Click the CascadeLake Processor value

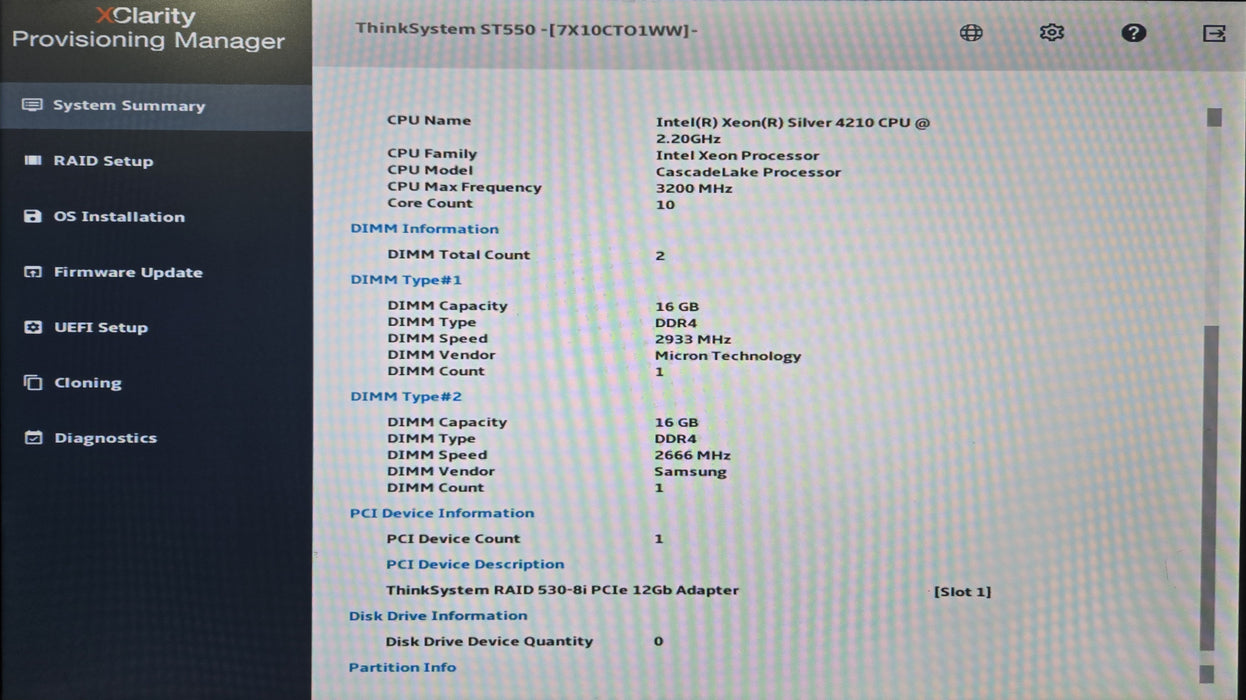[748, 172]
